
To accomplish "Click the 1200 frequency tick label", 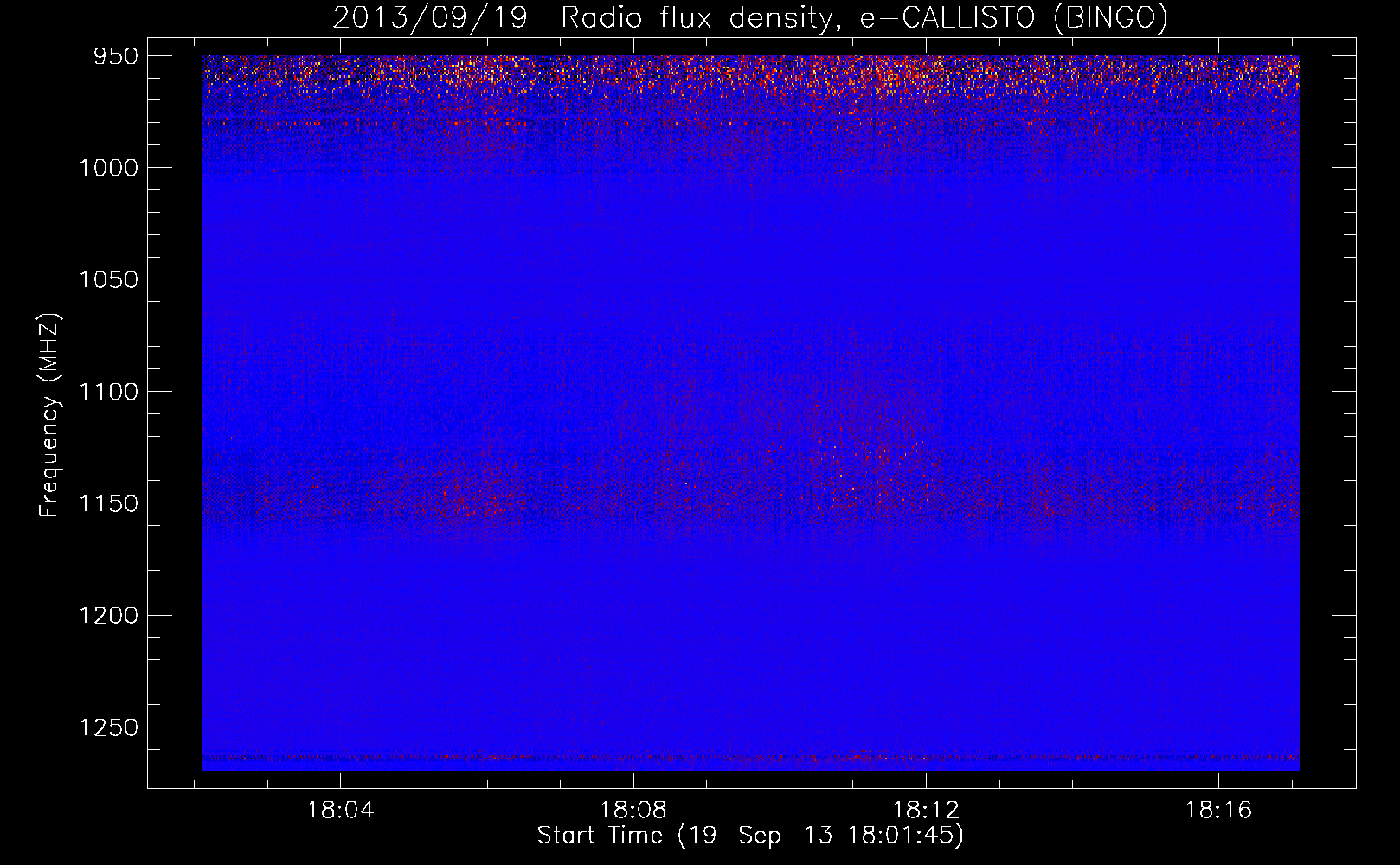I will pos(108,615).
